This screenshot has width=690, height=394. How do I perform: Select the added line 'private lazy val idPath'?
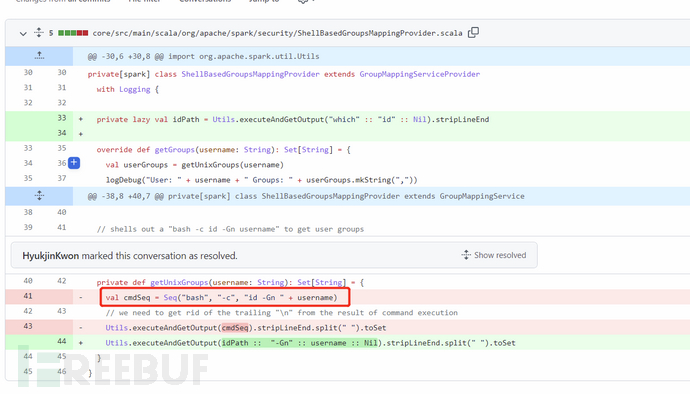[x=293, y=119]
